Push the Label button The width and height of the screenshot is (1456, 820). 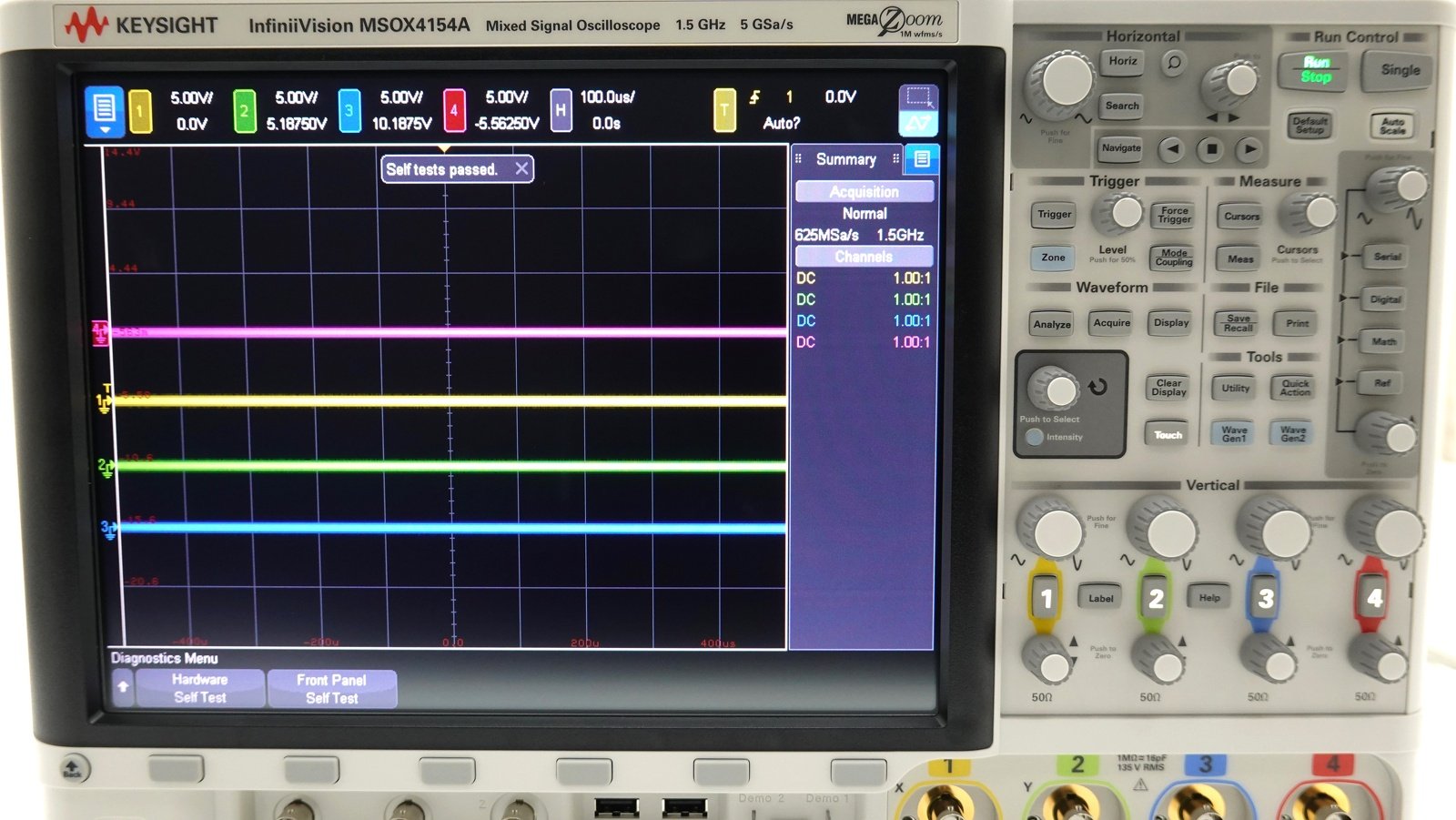click(1100, 598)
